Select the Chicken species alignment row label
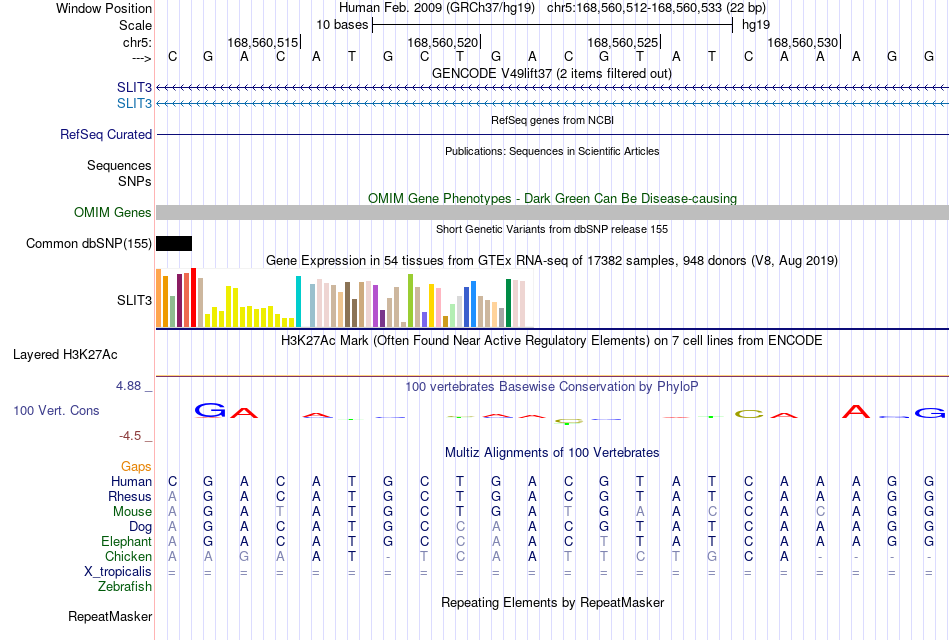 click(128, 556)
